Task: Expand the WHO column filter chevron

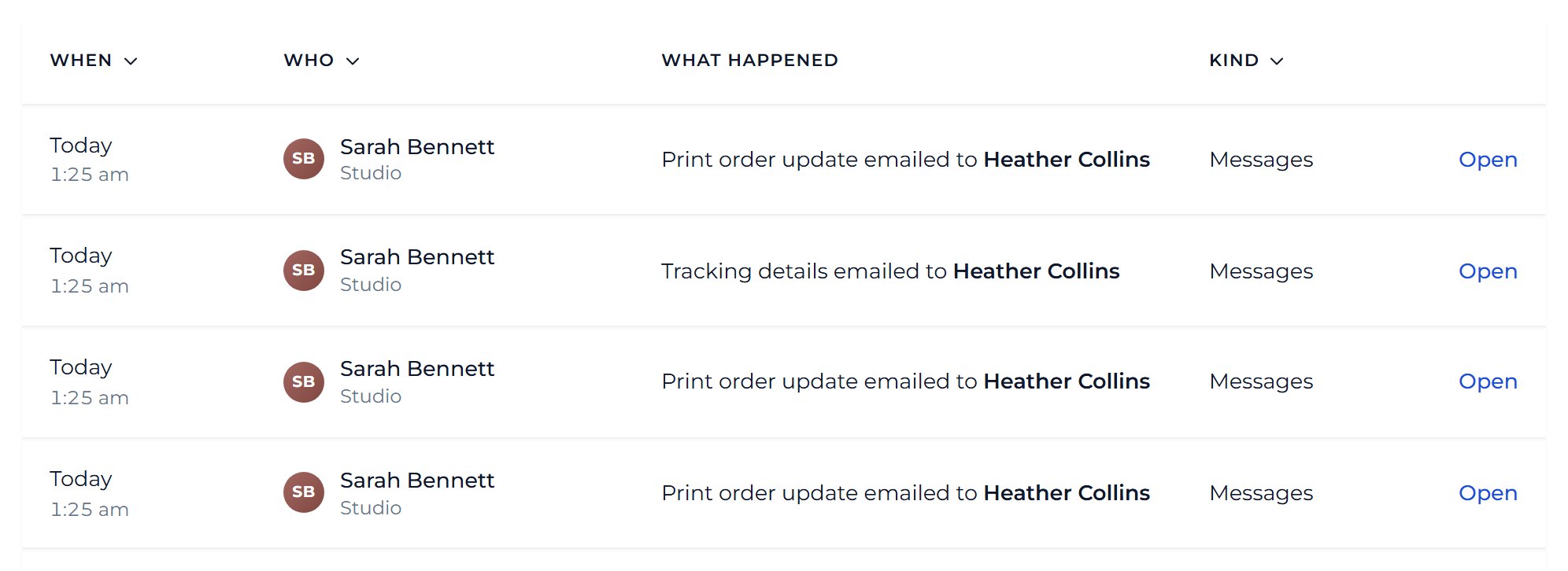Action: (353, 61)
